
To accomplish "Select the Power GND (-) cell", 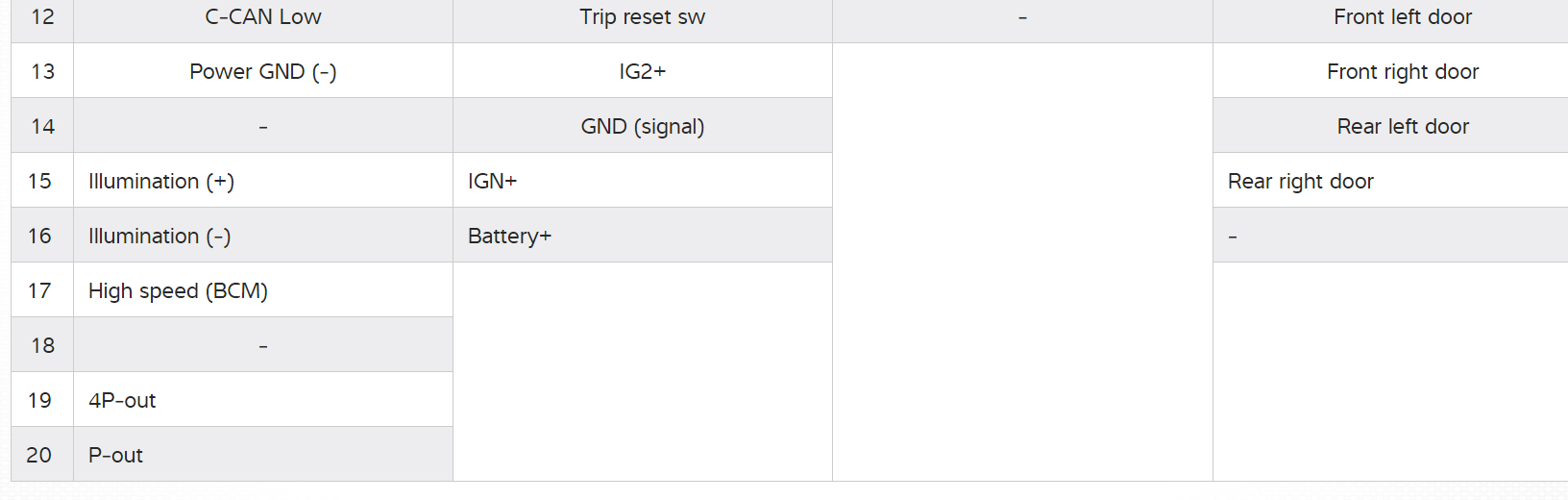I will (x=263, y=72).
